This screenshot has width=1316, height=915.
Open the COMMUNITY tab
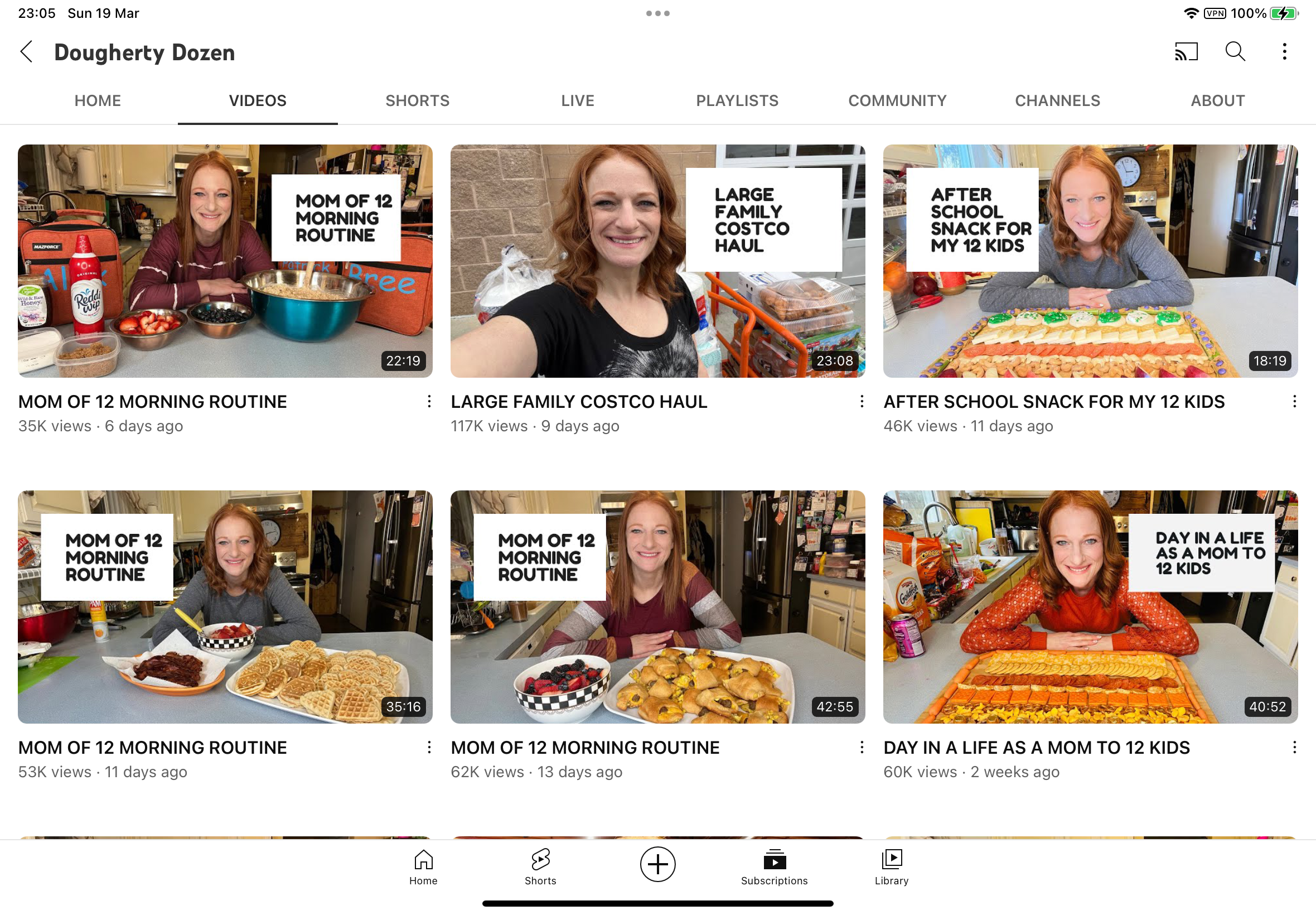(x=897, y=101)
